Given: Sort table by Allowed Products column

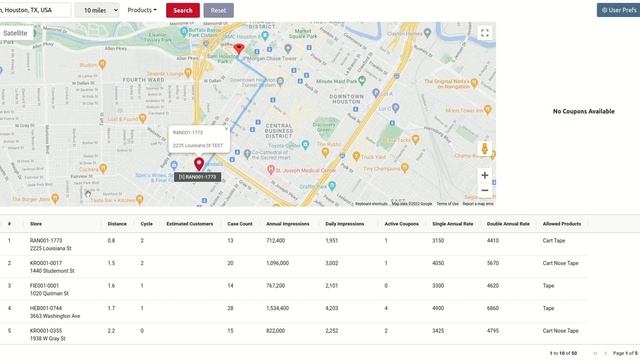Looking at the screenshot, I should pos(562,224).
